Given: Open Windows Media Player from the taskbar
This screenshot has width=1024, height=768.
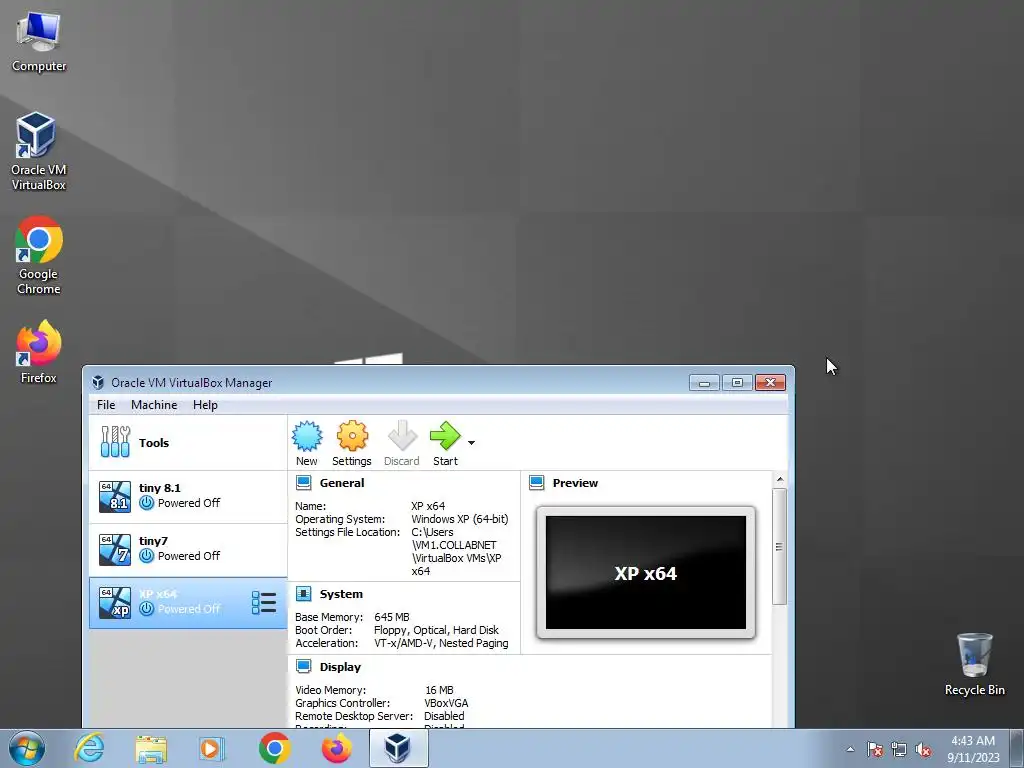Looking at the screenshot, I should 212,748.
